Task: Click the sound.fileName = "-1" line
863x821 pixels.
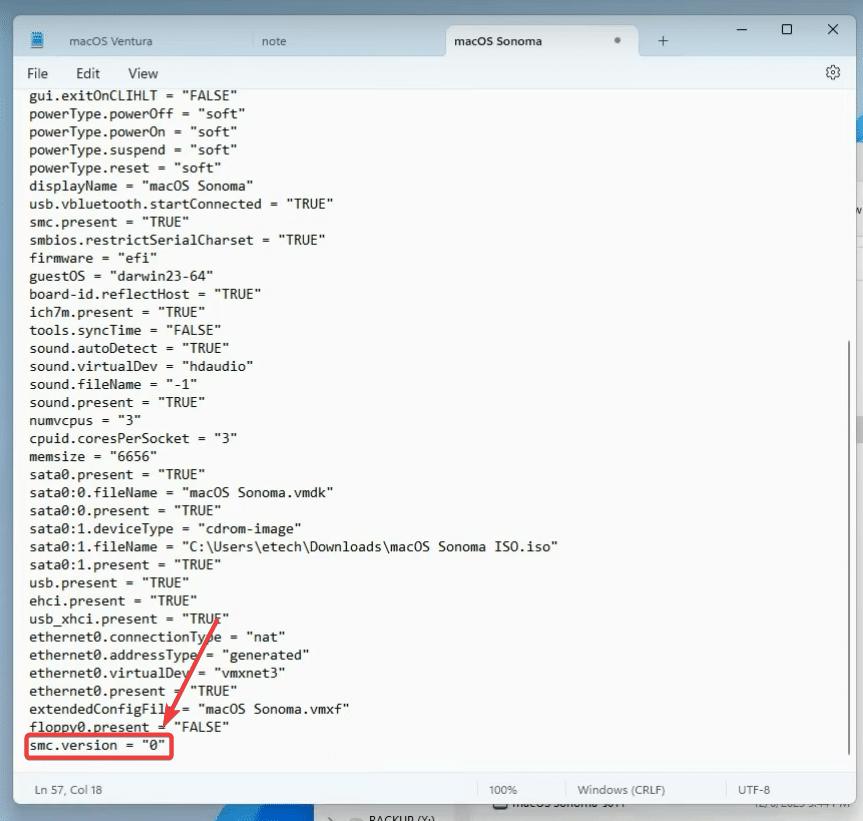Action: [x=113, y=385]
